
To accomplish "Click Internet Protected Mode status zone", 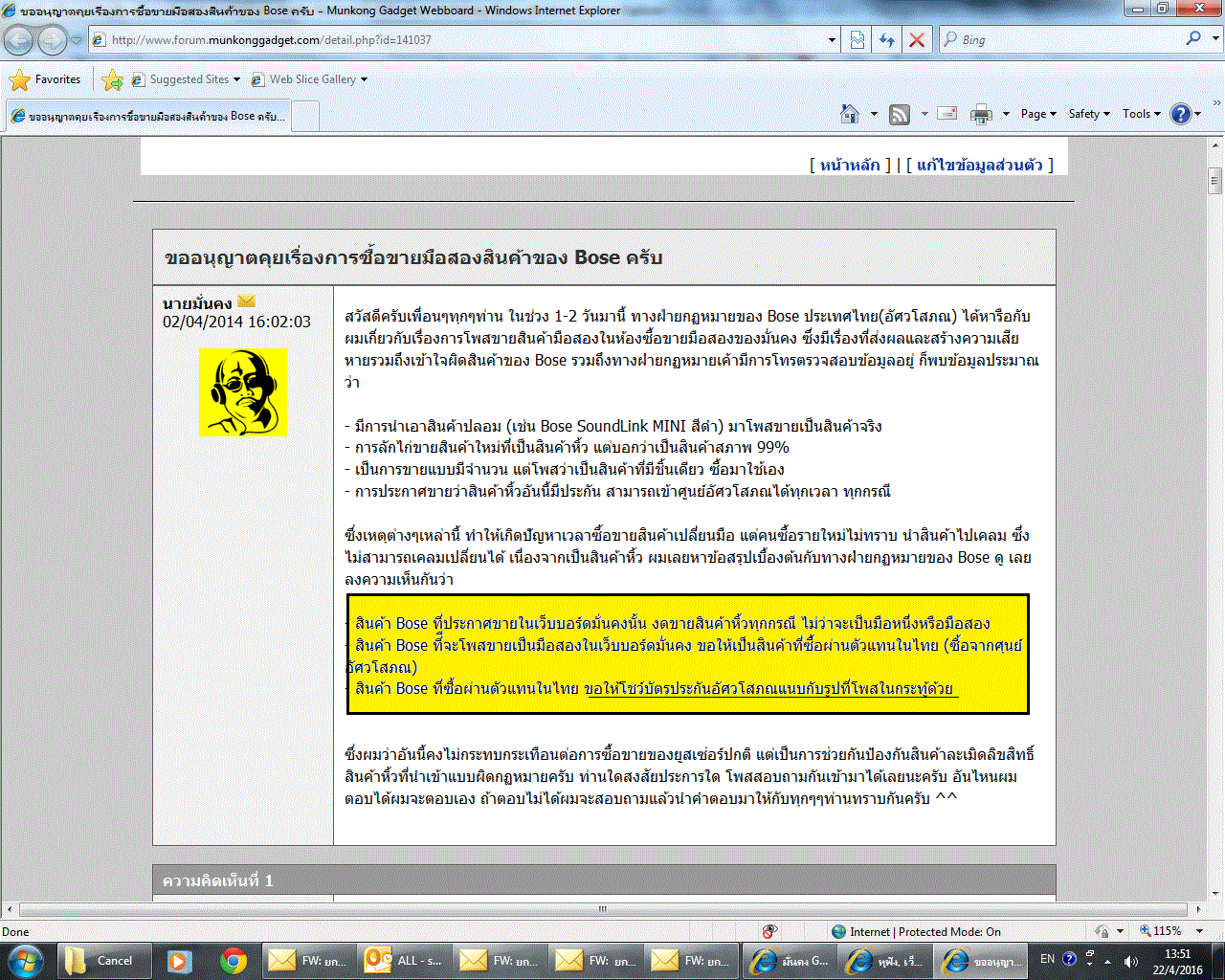I will 916,931.
